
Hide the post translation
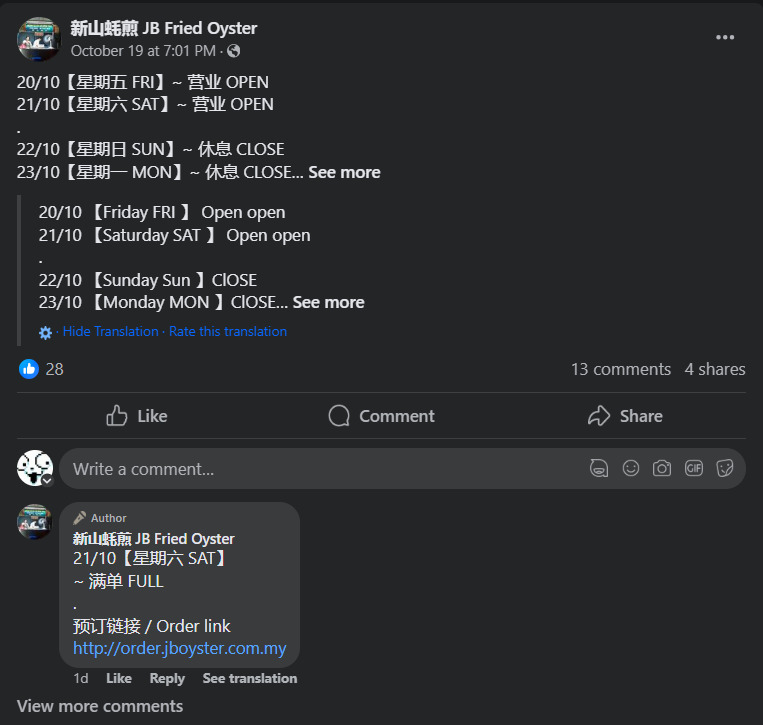click(110, 331)
